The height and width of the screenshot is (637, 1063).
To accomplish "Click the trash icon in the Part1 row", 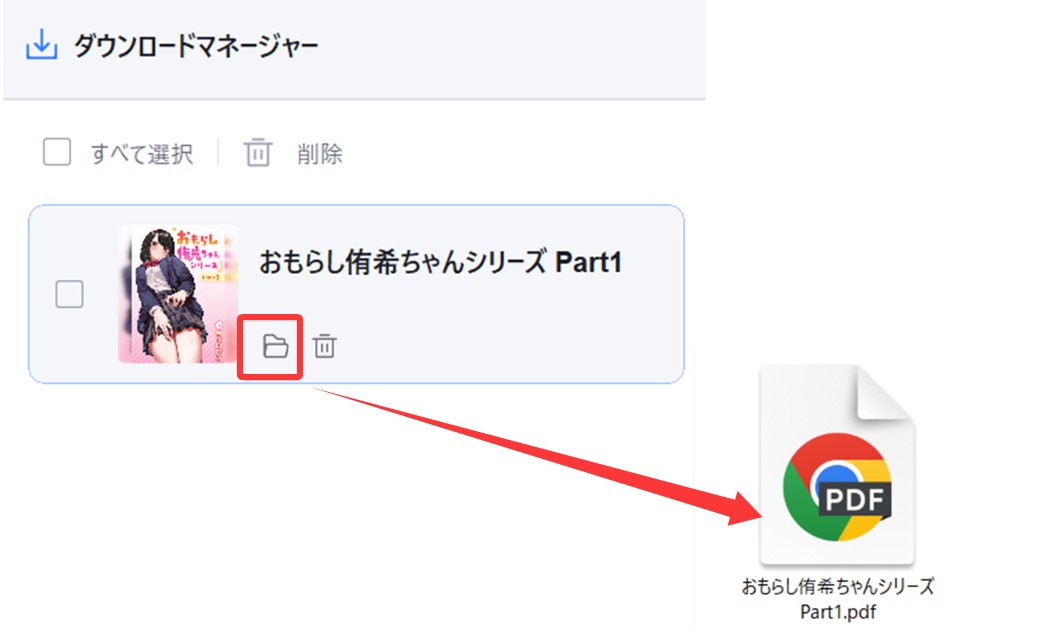I will (x=325, y=346).
